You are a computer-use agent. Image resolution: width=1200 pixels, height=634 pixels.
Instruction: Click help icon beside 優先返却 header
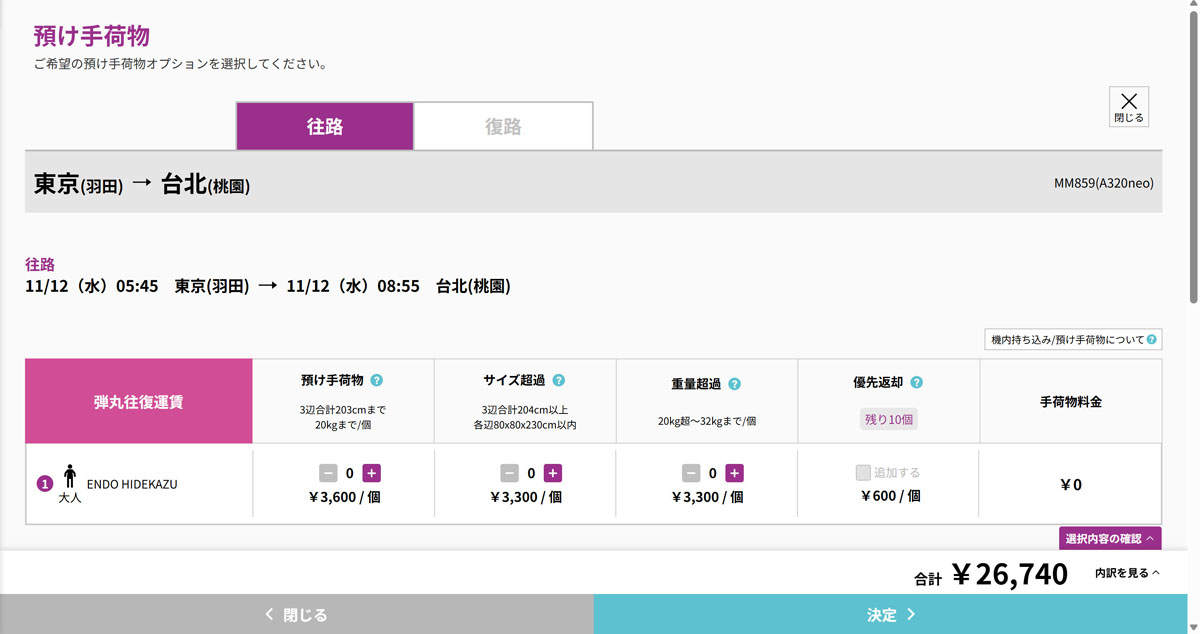coord(917,383)
